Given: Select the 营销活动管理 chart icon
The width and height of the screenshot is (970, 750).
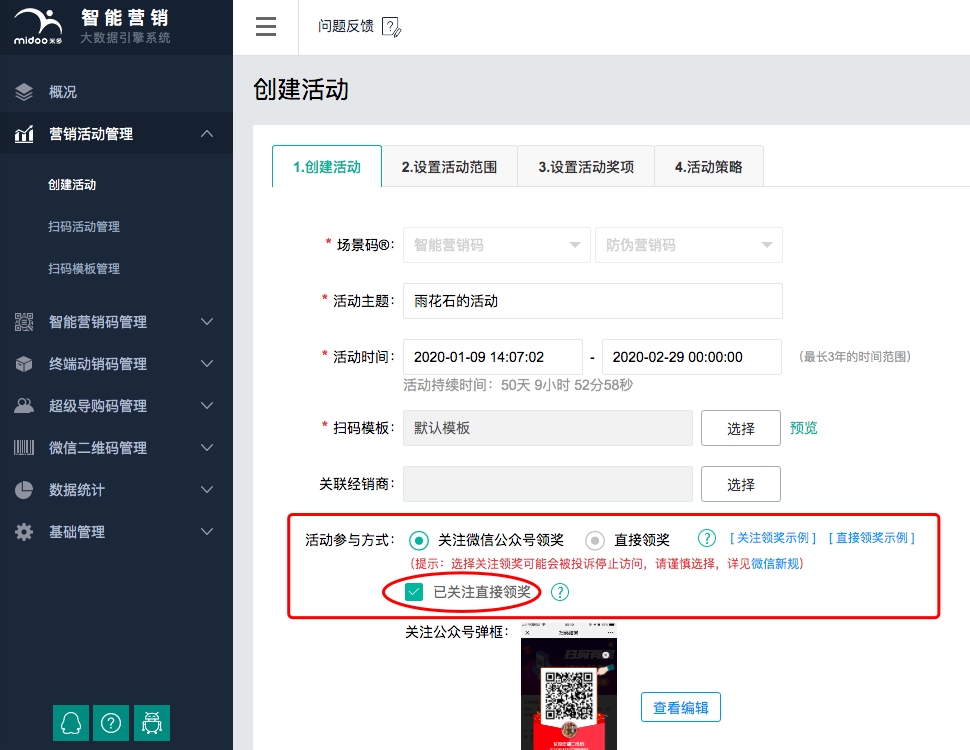Looking at the screenshot, I should coord(23,133).
